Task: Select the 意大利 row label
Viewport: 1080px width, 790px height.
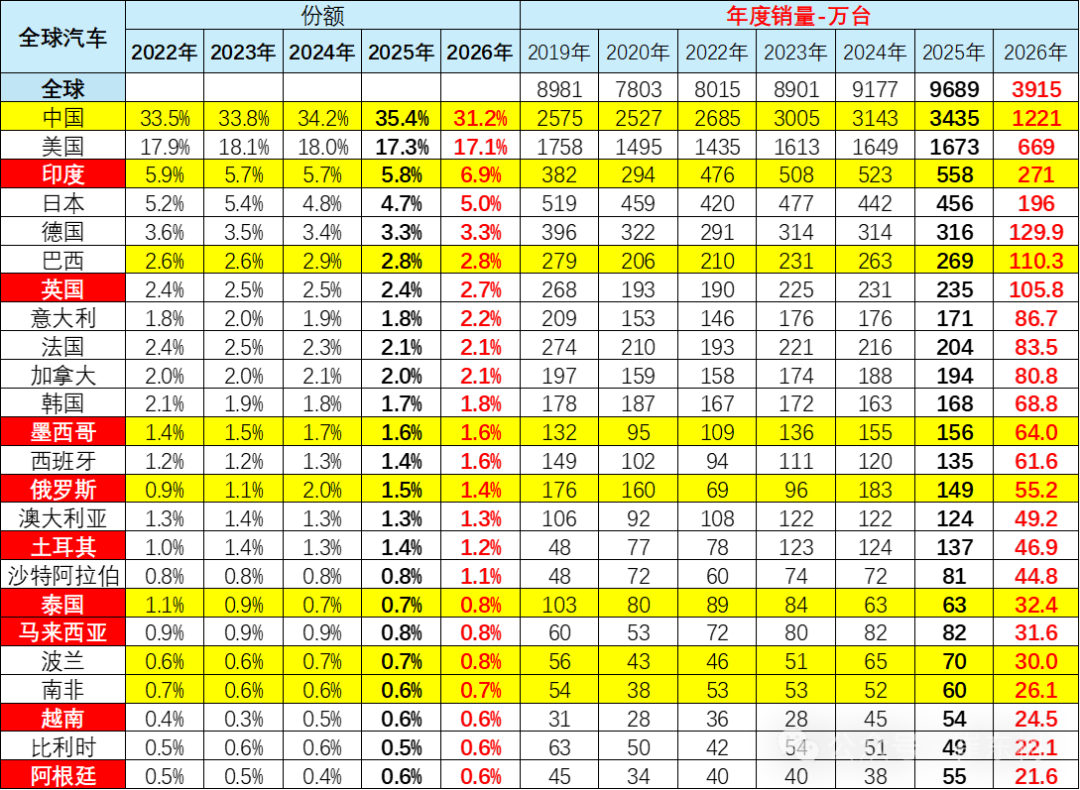Action: pos(63,318)
